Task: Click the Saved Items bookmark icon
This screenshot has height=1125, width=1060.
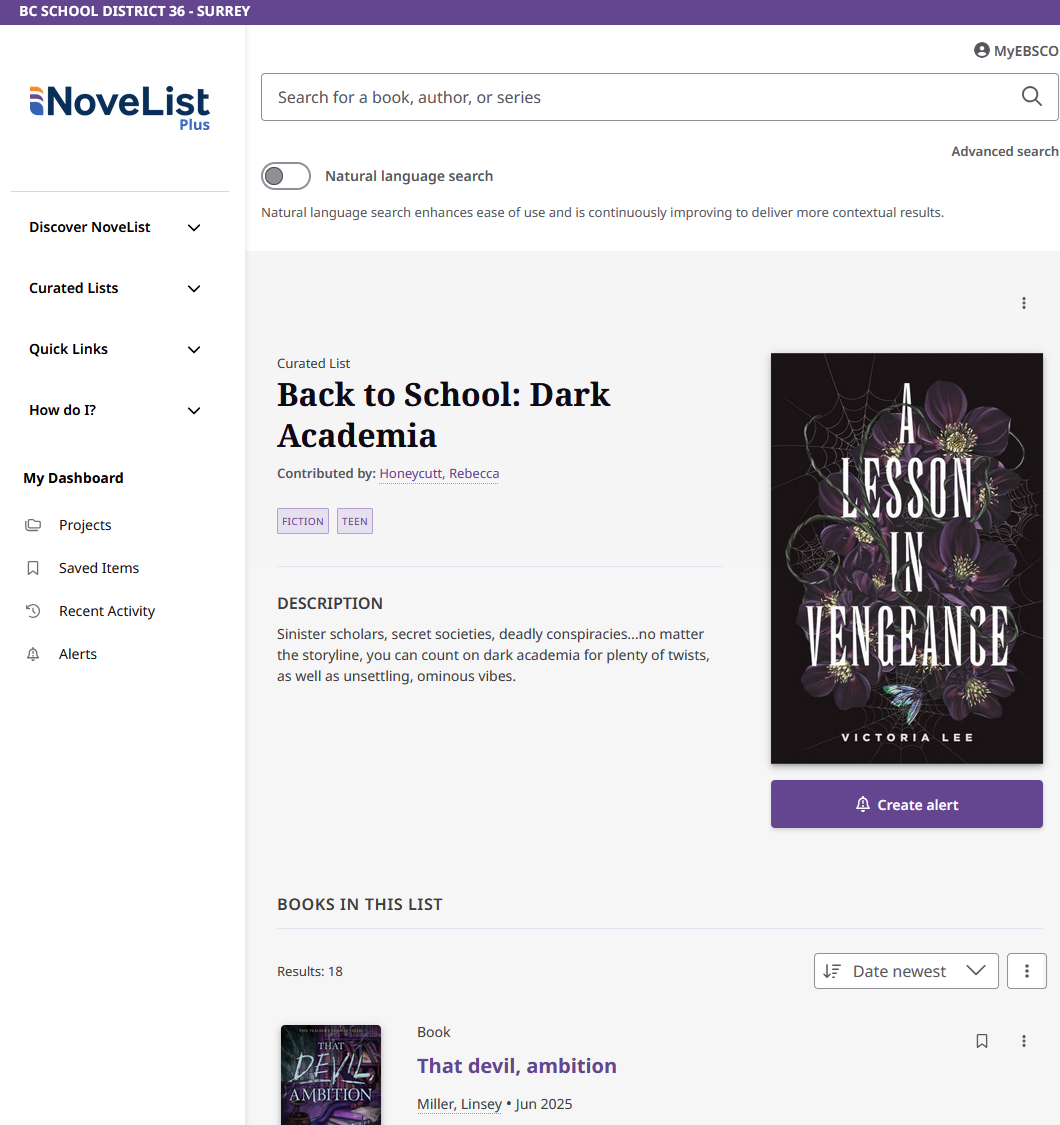Action: coord(33,568)
